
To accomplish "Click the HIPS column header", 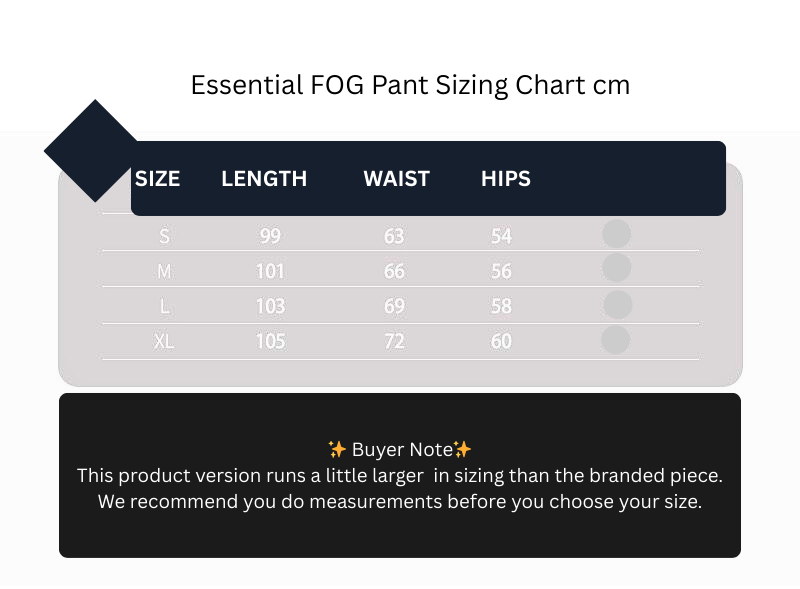I will tap(505, 179).
